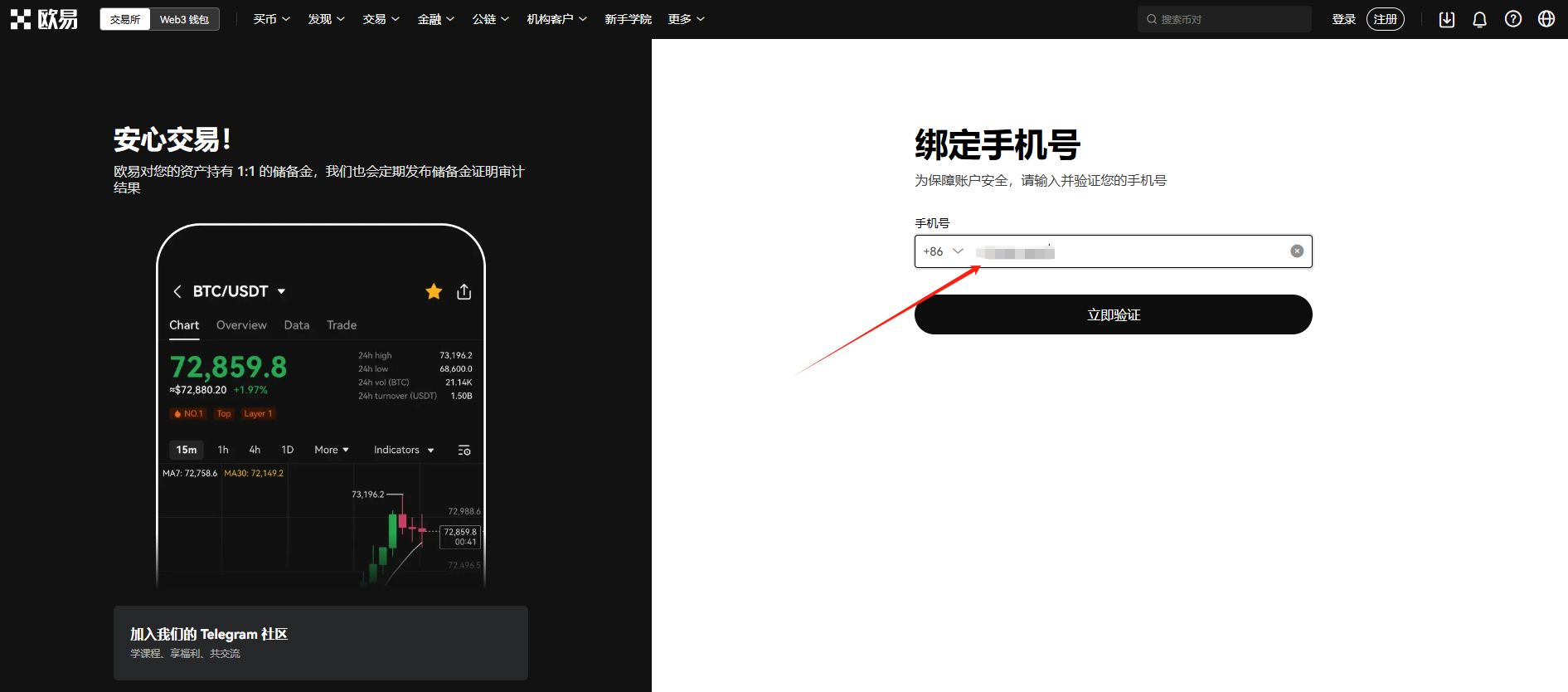Switch to the Web3 钱包 toggle option
This screenshot has width=1568, height=692.
[x=184, y=19]
